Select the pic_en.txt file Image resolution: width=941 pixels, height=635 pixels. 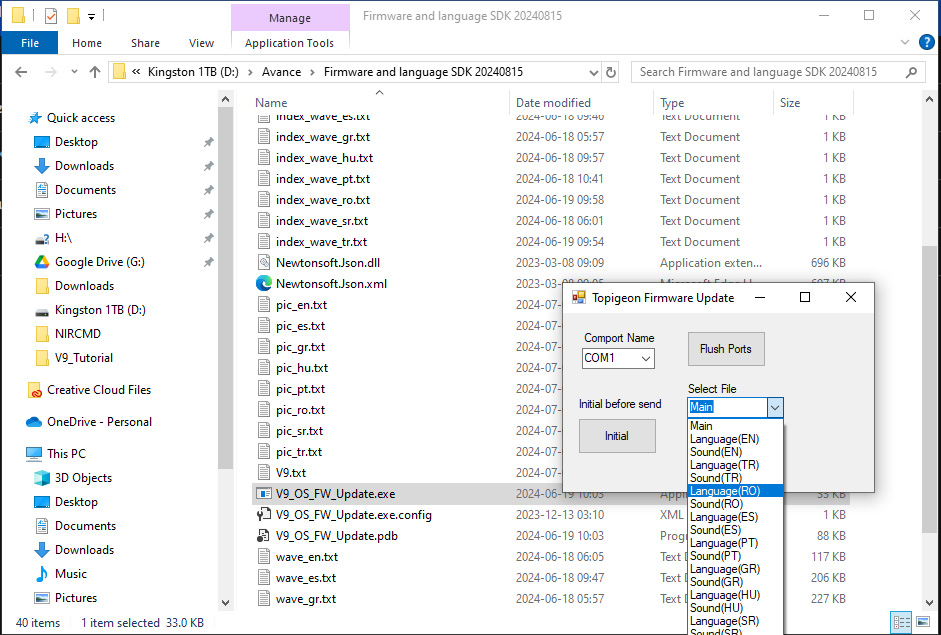pyautogui.click(x=301, y=305)
